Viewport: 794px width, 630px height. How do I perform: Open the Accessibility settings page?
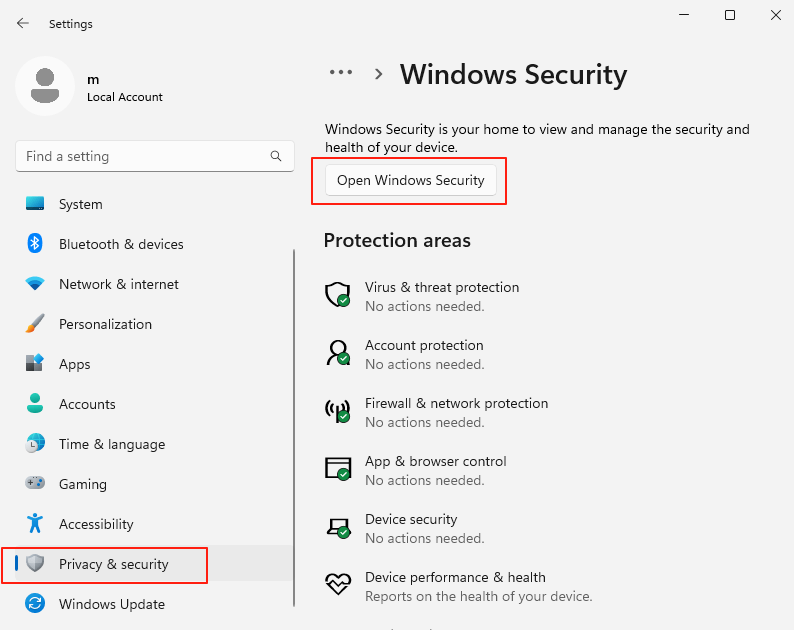[95, 524]
